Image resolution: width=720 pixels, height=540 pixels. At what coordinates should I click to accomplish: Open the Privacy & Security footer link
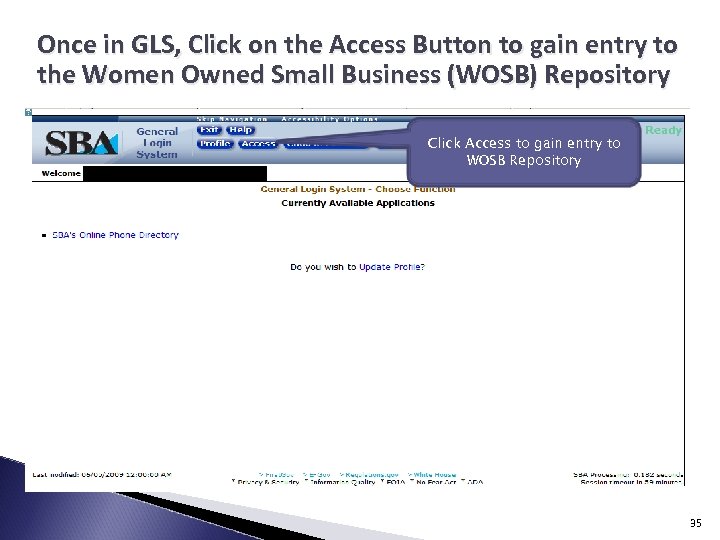pos(268,482)
